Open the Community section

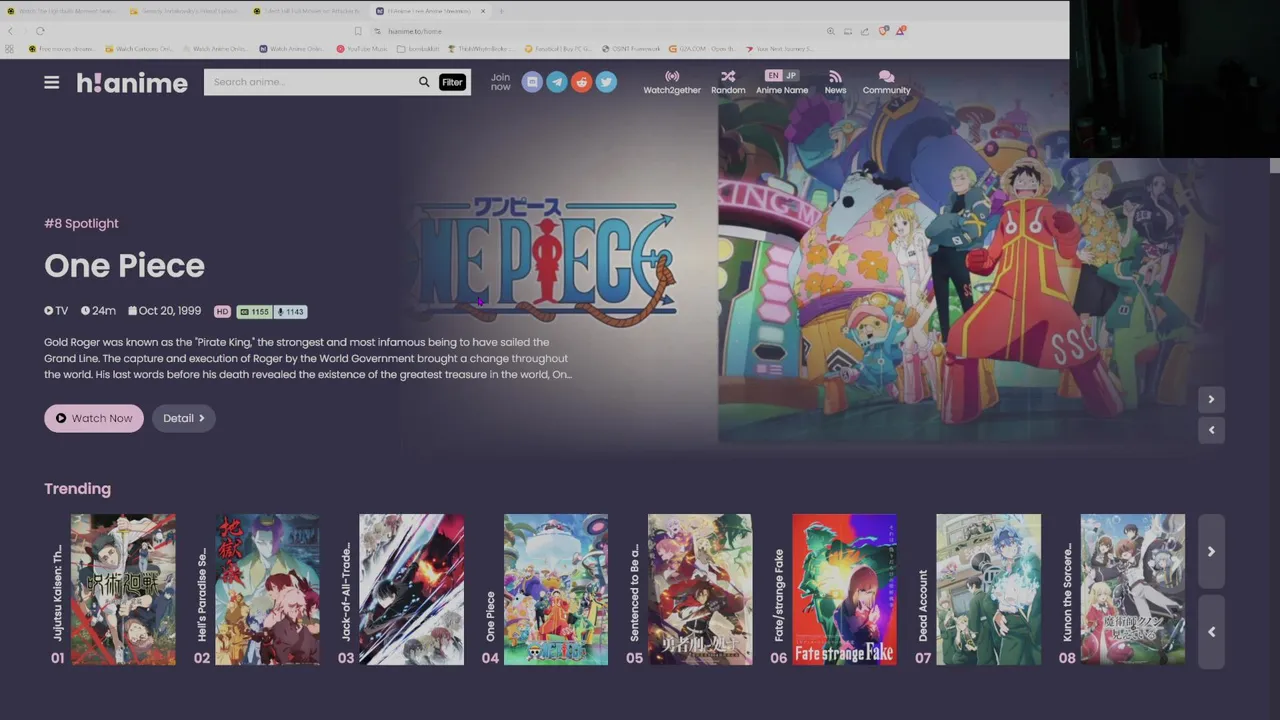tap(886, 82)
